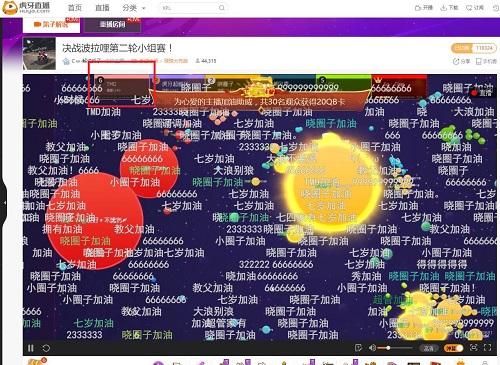Screen dimensions: 500x365
Task: Refresh the live stream player
Action: [46, 348]
